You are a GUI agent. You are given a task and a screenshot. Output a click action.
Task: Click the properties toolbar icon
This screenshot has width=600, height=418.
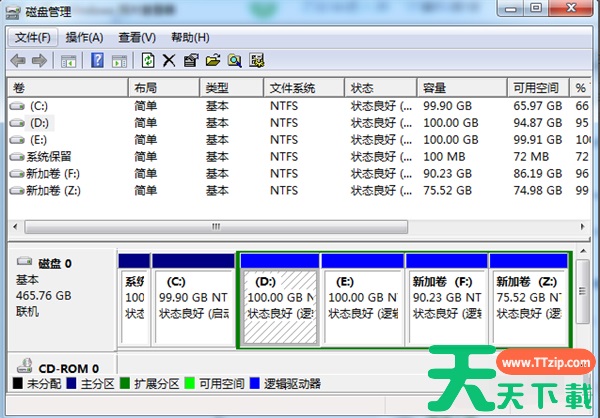[x=190, y=61]
